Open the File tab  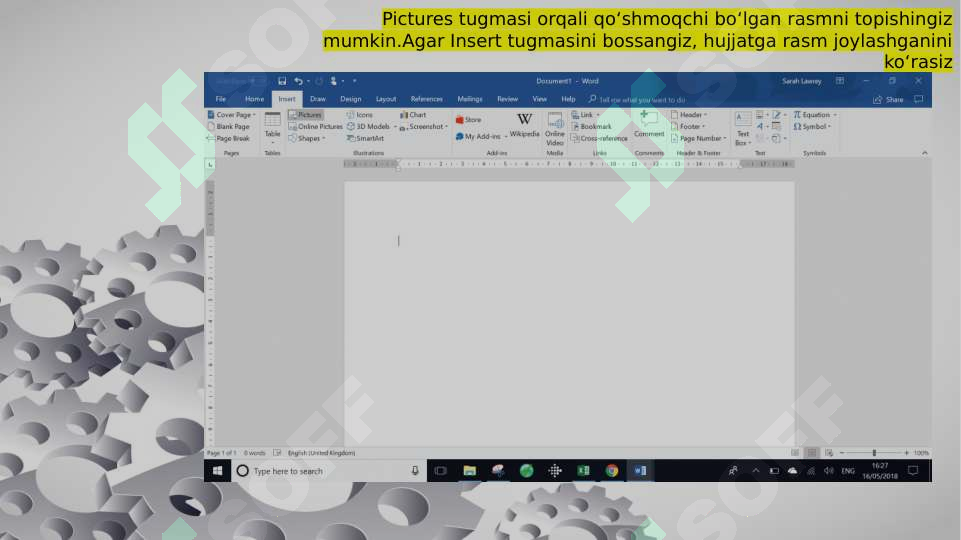point(221,99)
